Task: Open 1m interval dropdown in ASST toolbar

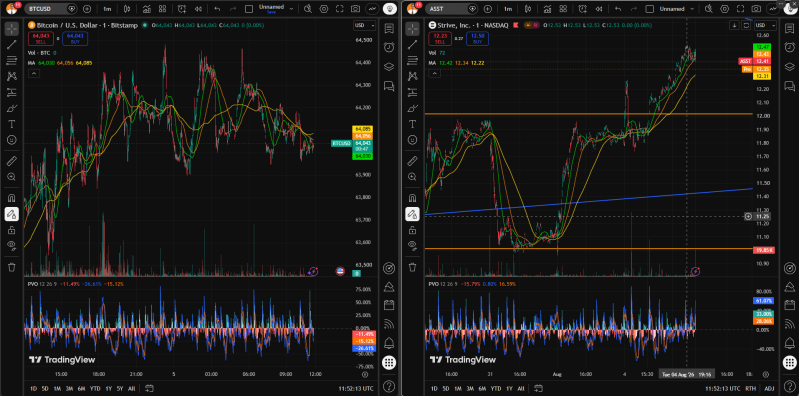Action: pyautogui.click(x=508, y=9)
